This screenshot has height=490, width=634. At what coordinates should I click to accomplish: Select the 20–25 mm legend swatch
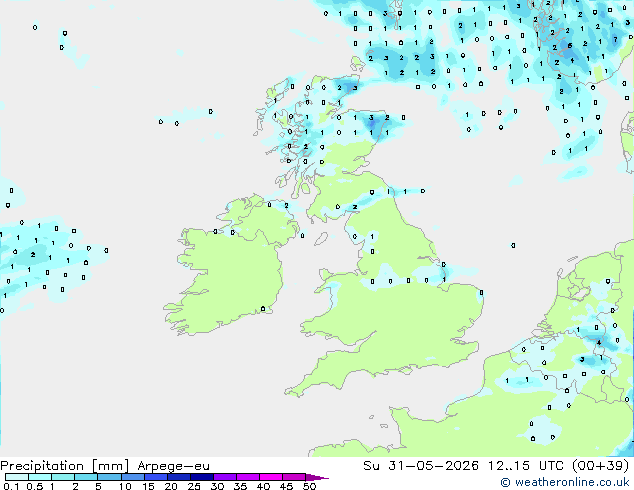(178, 477)
